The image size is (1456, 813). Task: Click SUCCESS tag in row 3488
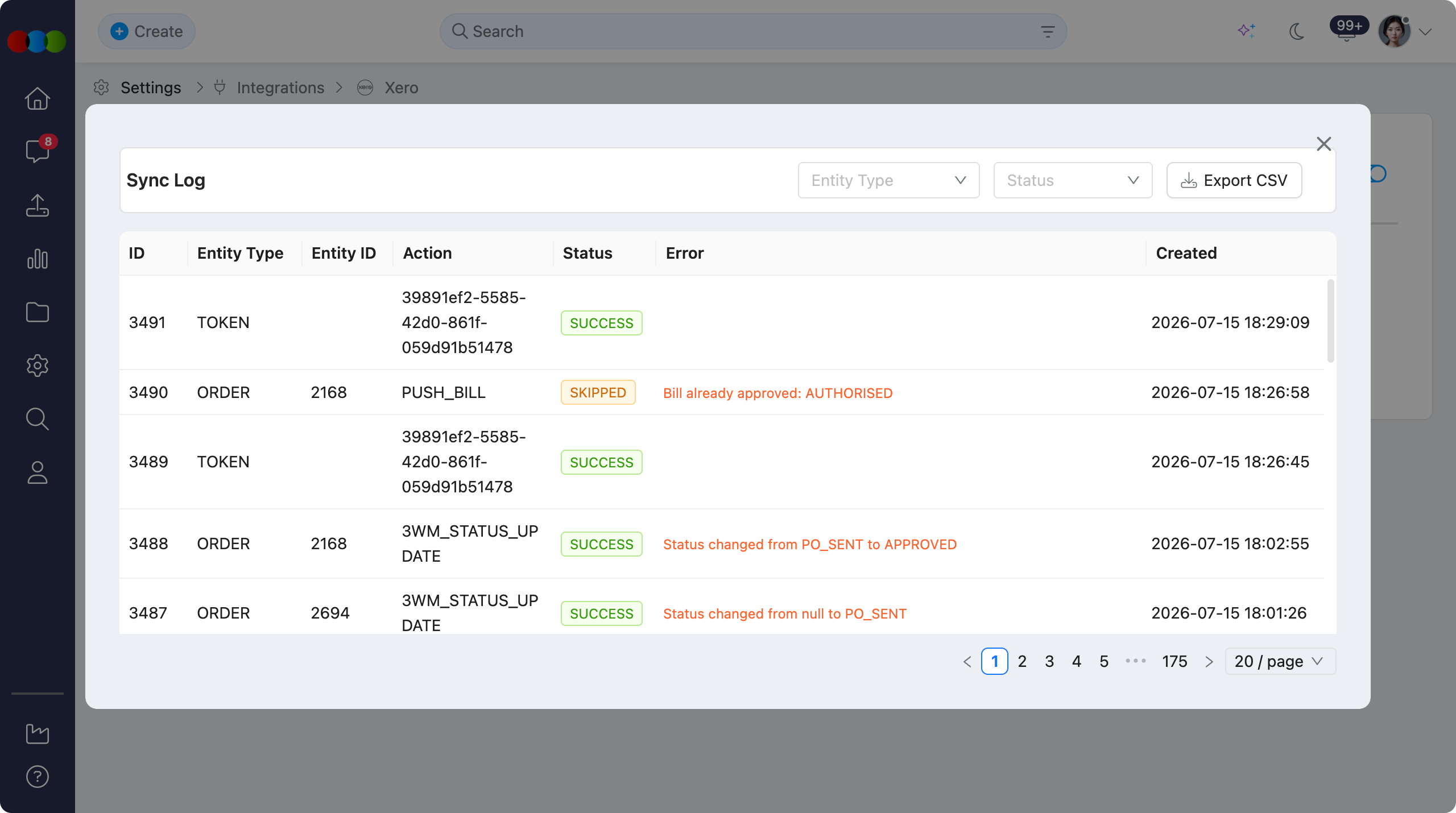(602, 544)
